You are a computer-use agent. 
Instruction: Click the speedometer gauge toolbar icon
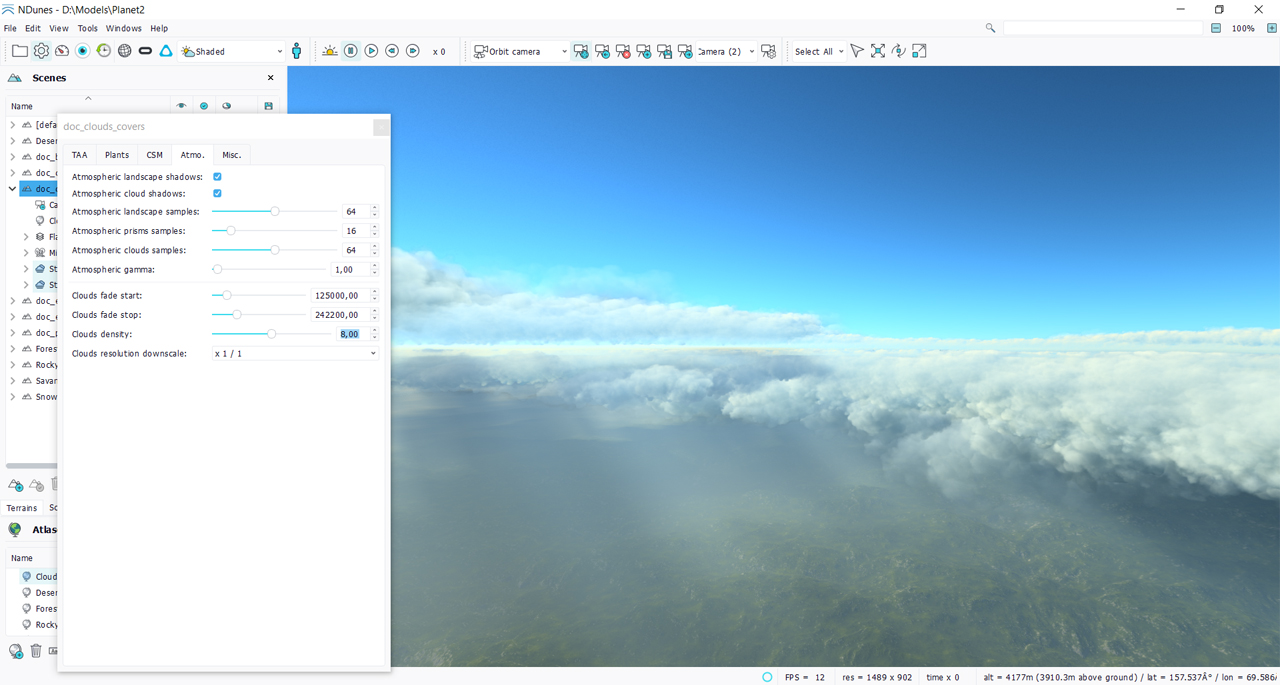point(62,51)
